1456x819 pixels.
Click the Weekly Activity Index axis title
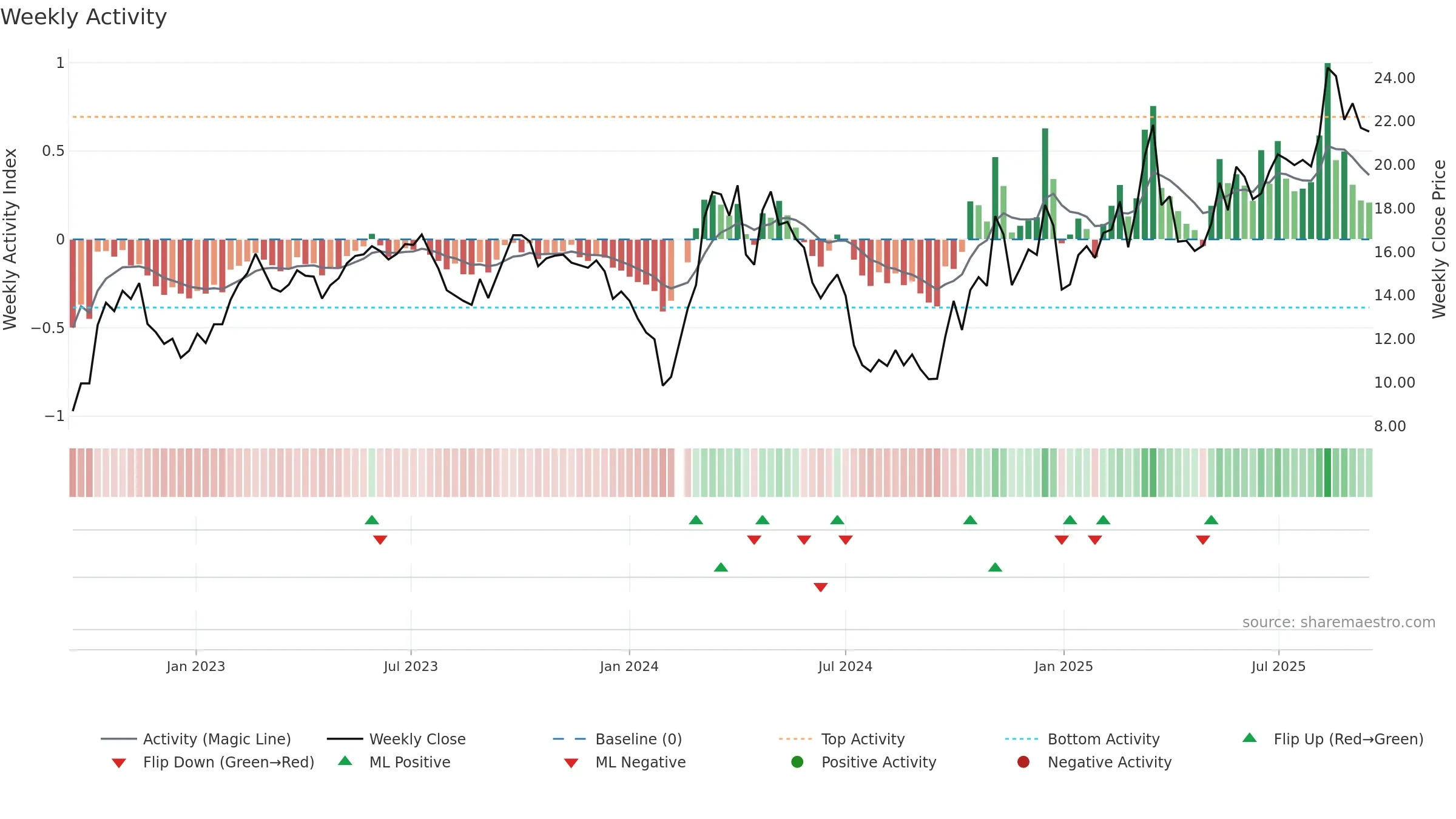click(10, 239)
